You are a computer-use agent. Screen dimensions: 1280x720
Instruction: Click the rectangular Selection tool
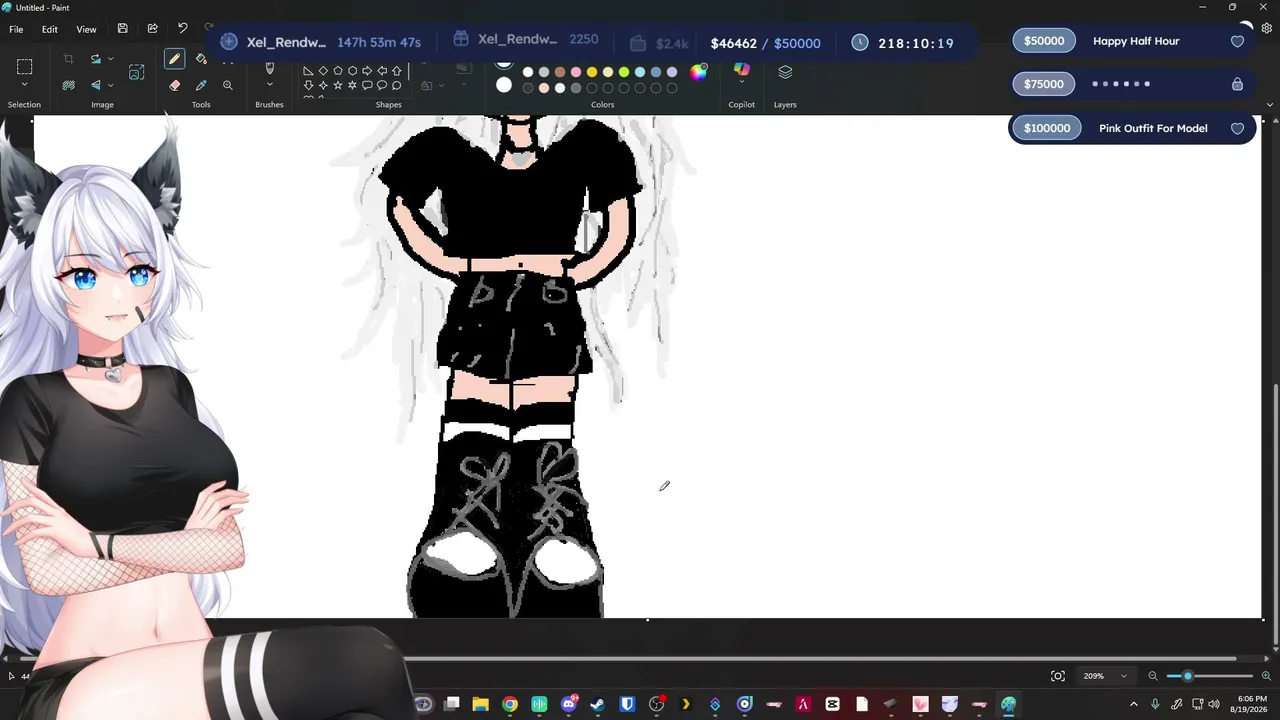24,67
